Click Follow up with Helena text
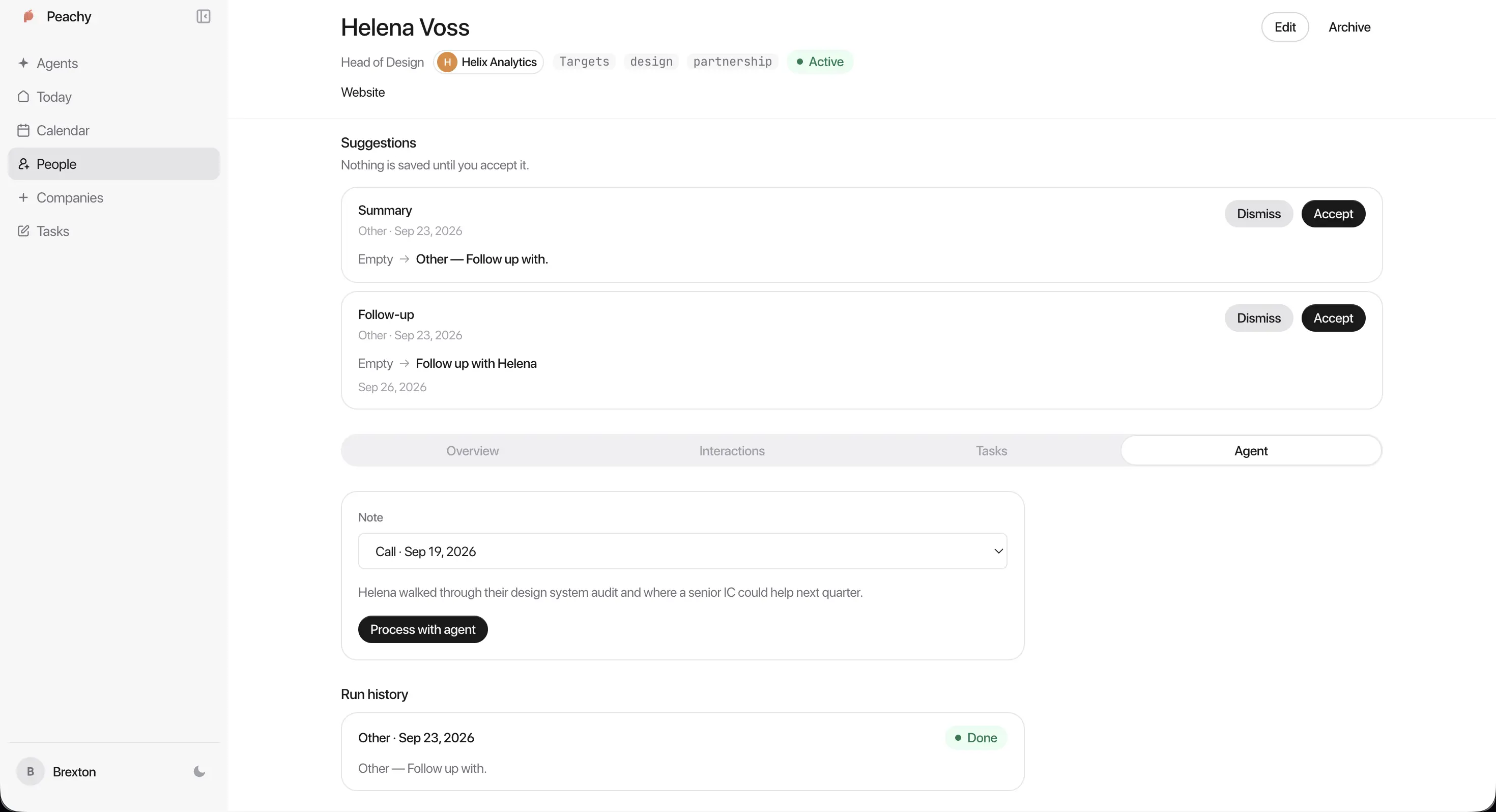 (x=476, y=364)
